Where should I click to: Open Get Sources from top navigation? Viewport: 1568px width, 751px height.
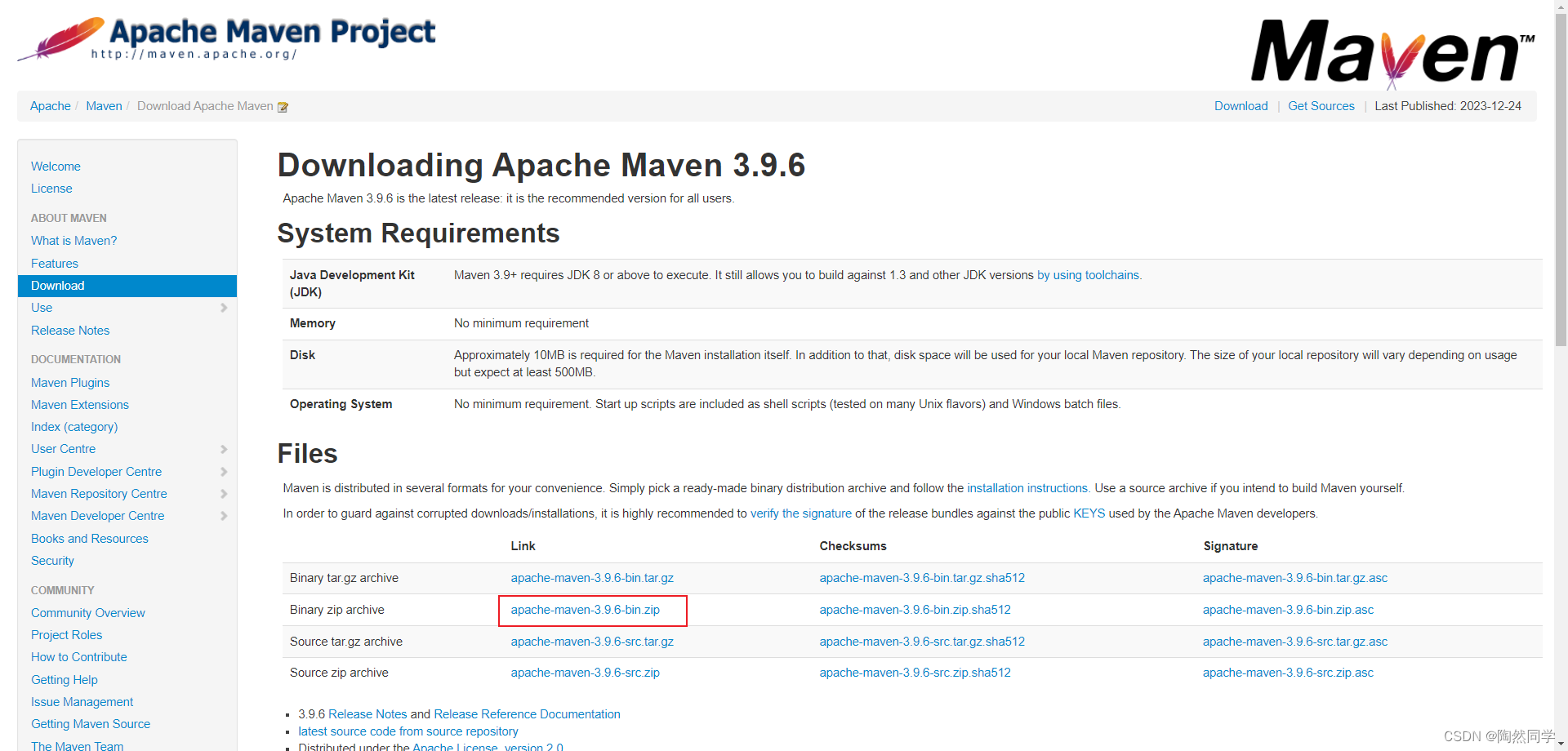pyautogui.click(x=1321, y=106)
